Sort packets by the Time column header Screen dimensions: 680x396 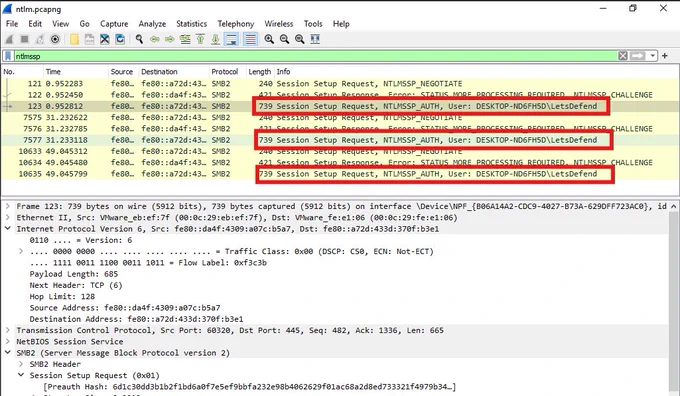click(75, 72)
